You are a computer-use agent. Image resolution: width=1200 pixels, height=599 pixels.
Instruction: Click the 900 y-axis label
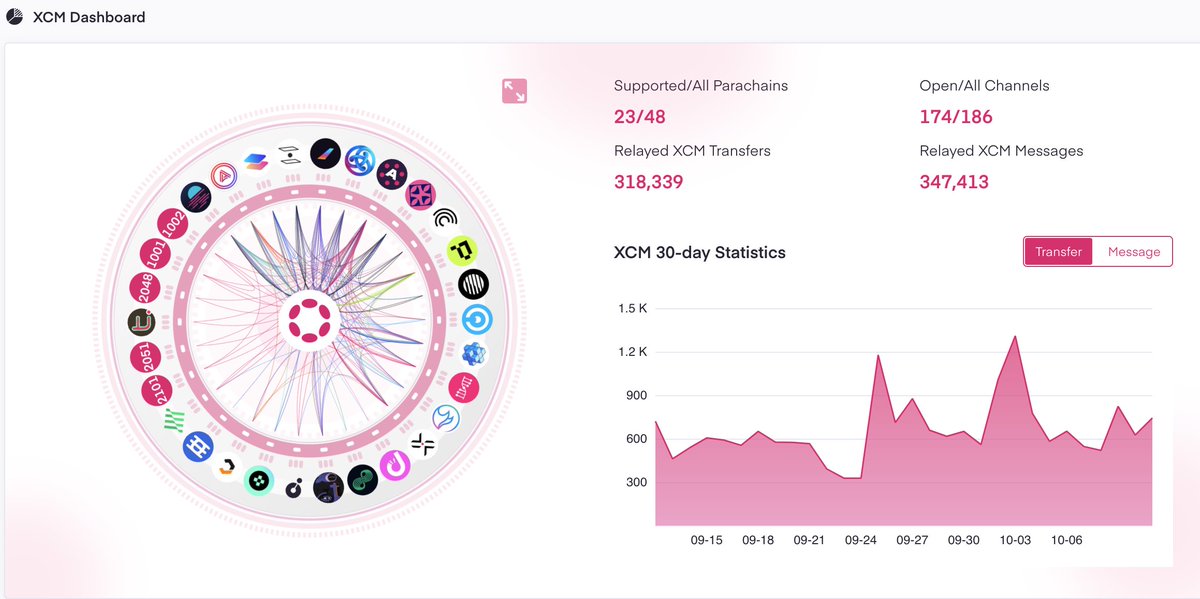636,395
